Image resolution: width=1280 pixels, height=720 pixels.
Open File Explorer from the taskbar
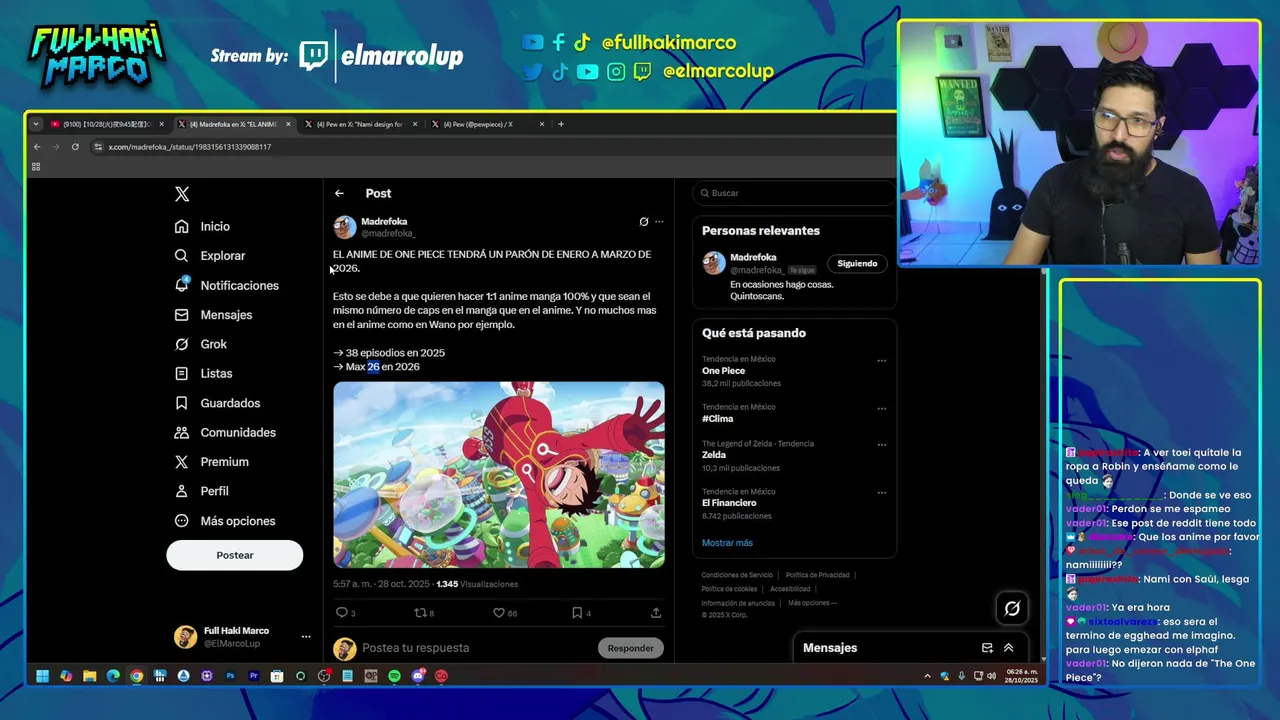89,676
